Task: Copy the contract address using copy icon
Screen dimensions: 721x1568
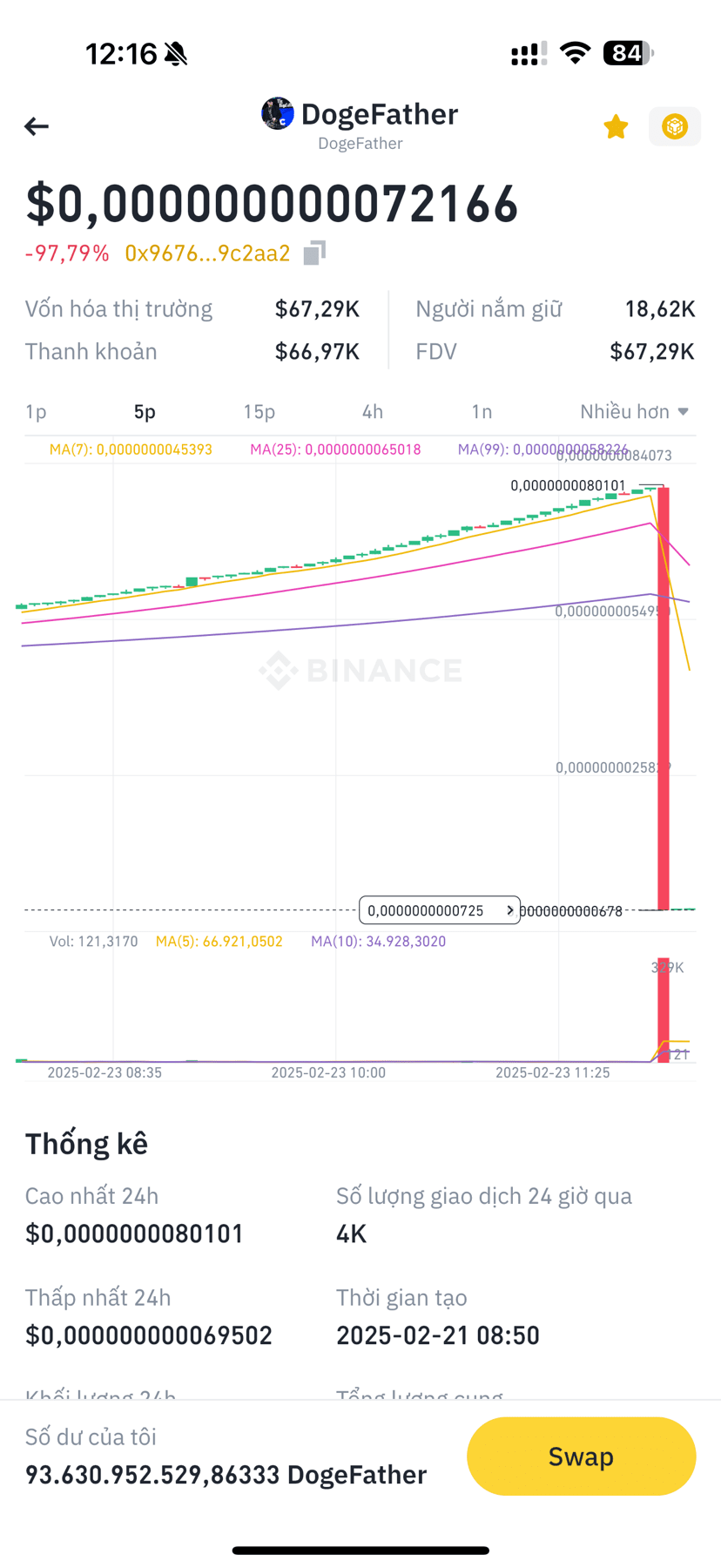Action: (314, 253)
